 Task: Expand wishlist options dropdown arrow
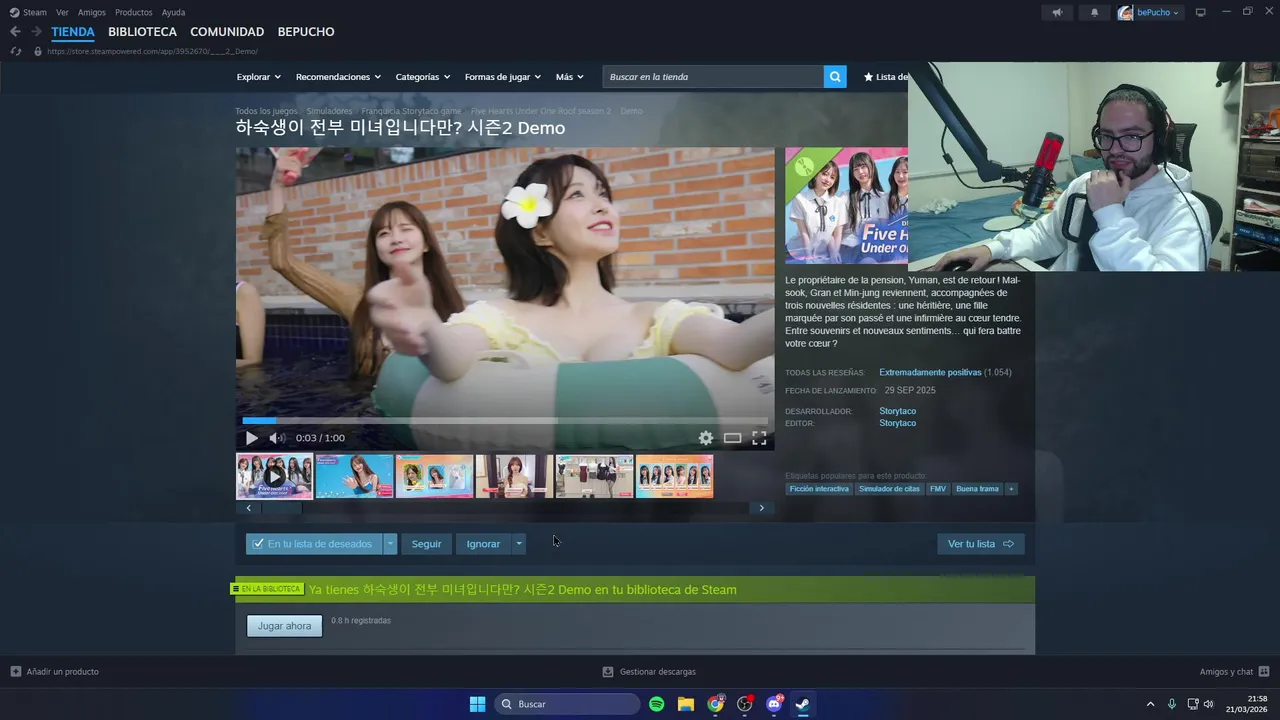pyautogui.click(x=391, y=544)
